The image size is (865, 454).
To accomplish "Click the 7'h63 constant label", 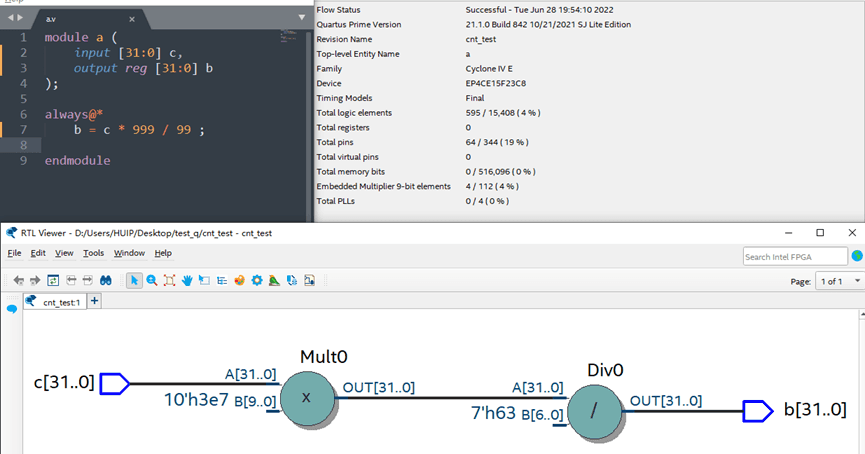I will 493,413.
